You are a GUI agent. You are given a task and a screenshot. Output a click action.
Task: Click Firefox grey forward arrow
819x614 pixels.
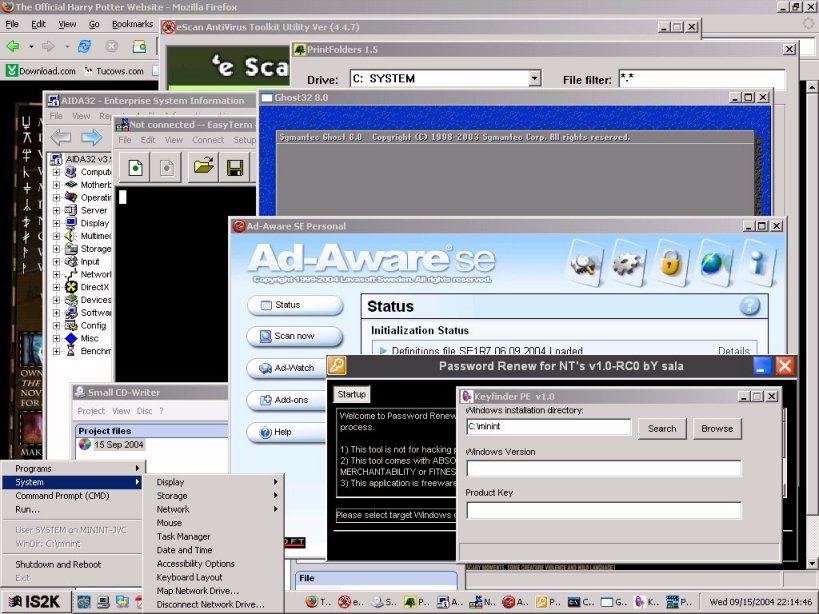[x=48, y=46]
